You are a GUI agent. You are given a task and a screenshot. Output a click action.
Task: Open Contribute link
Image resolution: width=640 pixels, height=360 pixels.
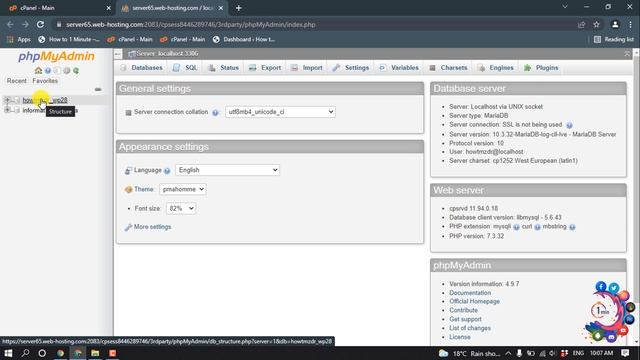[463, 310]
